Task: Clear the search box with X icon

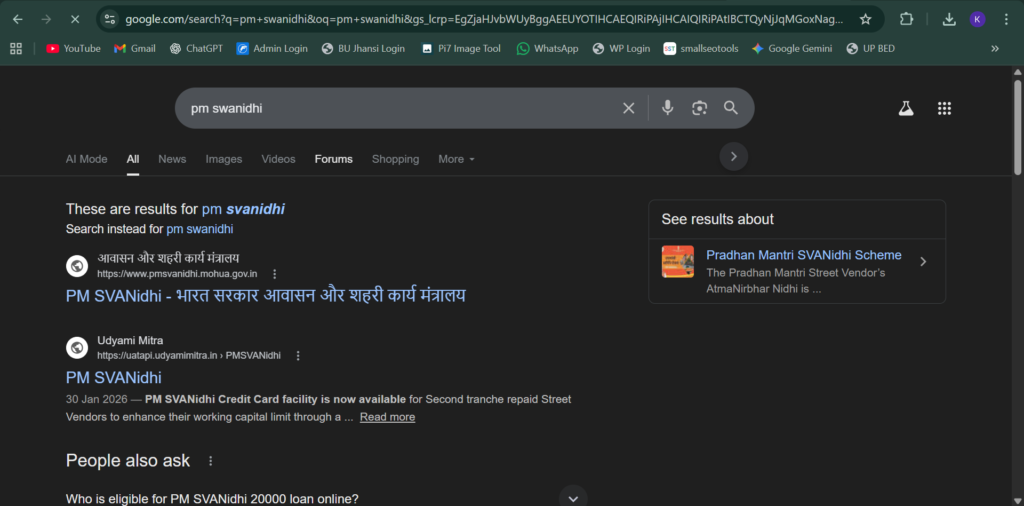Action: pos(629,108)
